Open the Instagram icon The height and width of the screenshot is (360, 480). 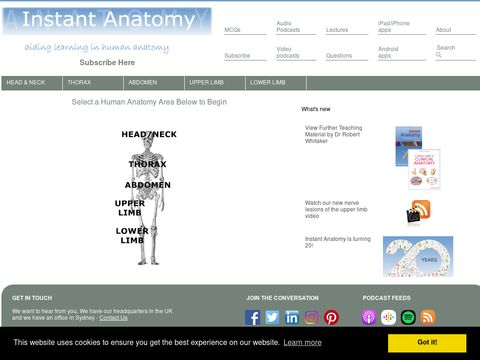[x=311, y=317]
